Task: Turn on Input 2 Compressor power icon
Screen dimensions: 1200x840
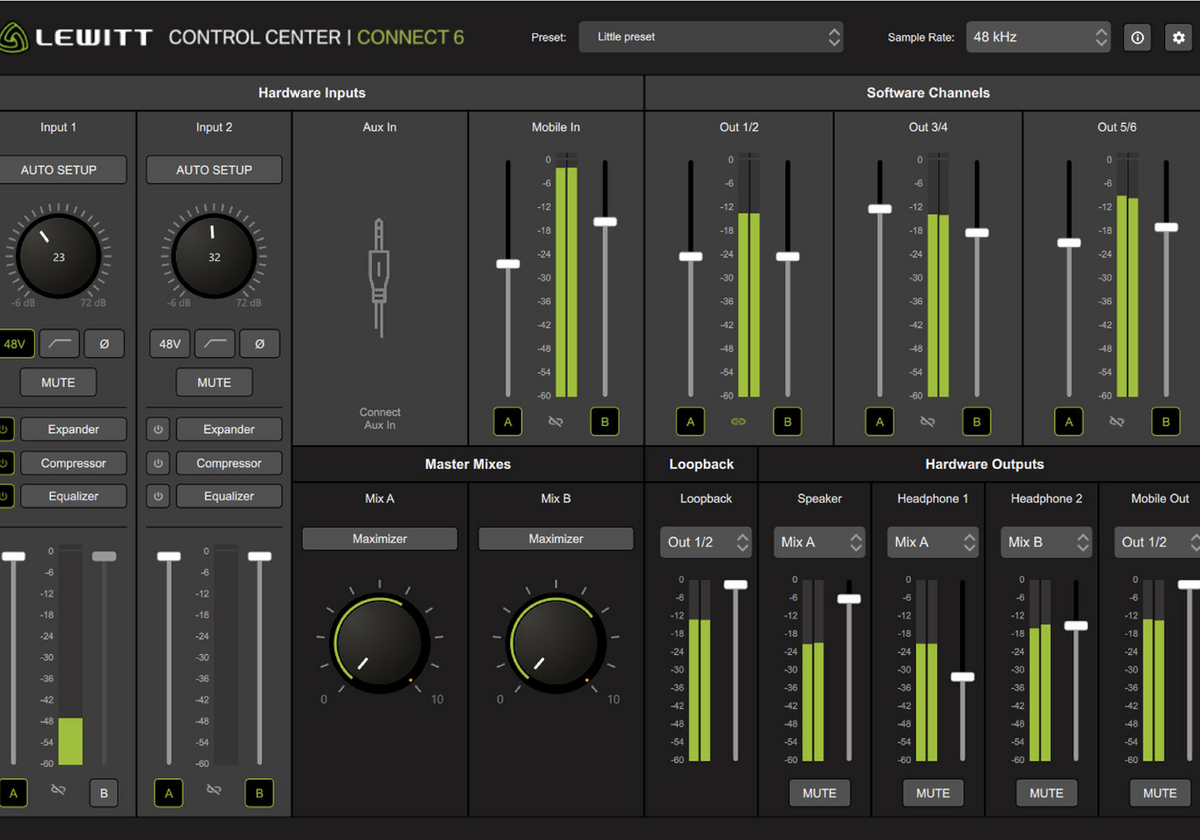Action: click(x=158, y=463)
